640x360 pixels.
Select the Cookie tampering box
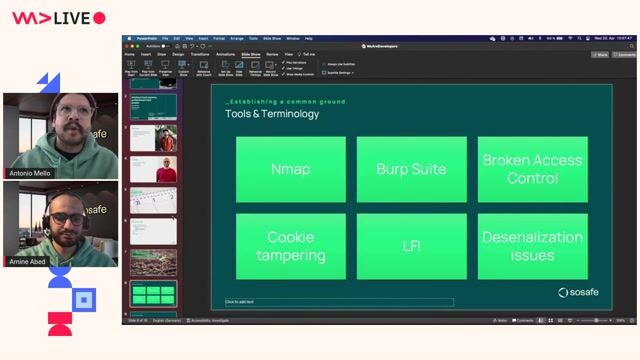click(x=291, y=247)
